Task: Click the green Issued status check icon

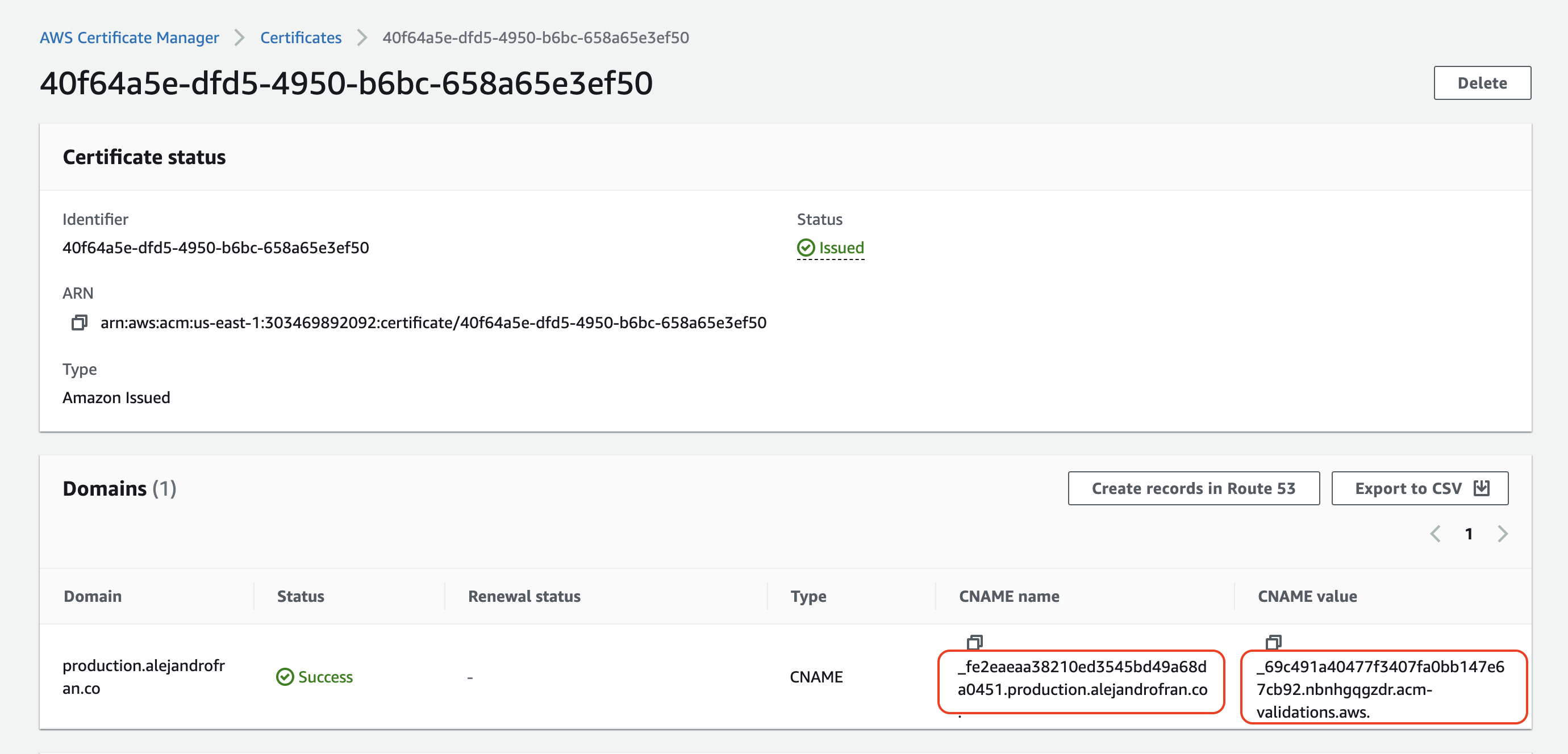Action: (x=806, y=248)
